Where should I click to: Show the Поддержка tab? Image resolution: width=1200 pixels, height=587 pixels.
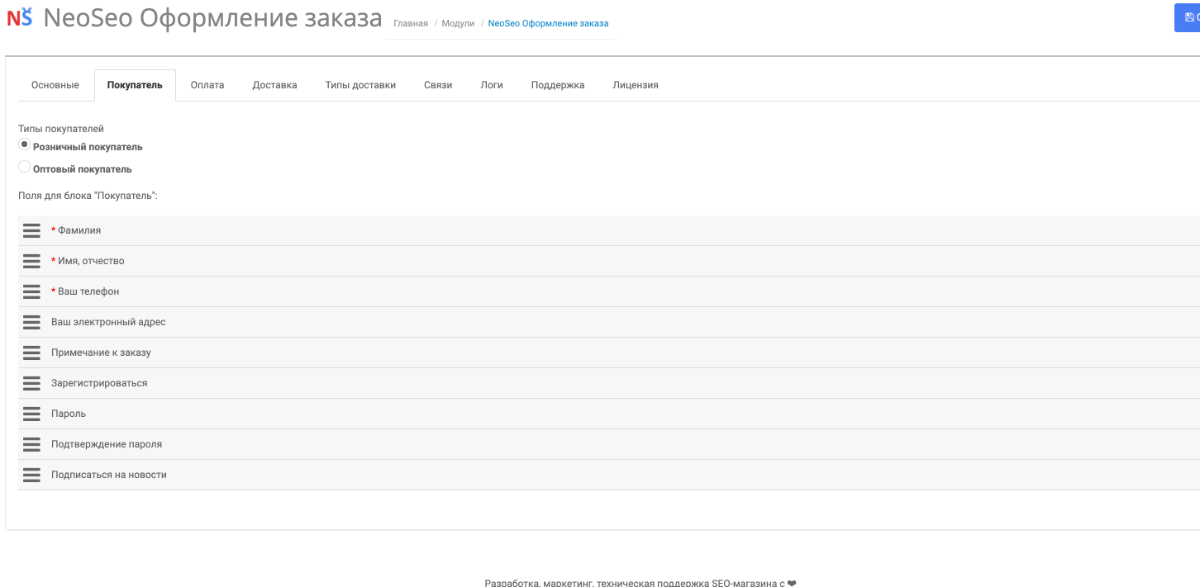(558, 85)
